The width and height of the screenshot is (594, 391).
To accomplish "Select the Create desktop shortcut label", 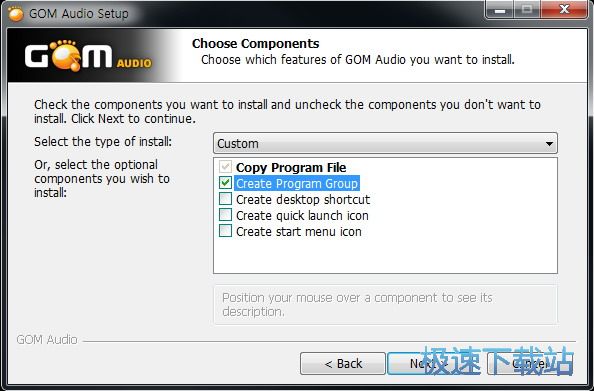I will tap(303, 199).
